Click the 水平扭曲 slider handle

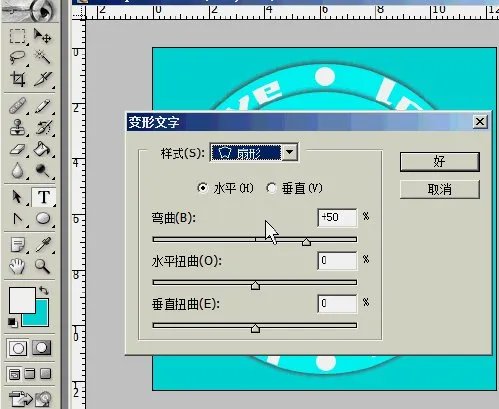pyautogui.click(x=255, y=285)
